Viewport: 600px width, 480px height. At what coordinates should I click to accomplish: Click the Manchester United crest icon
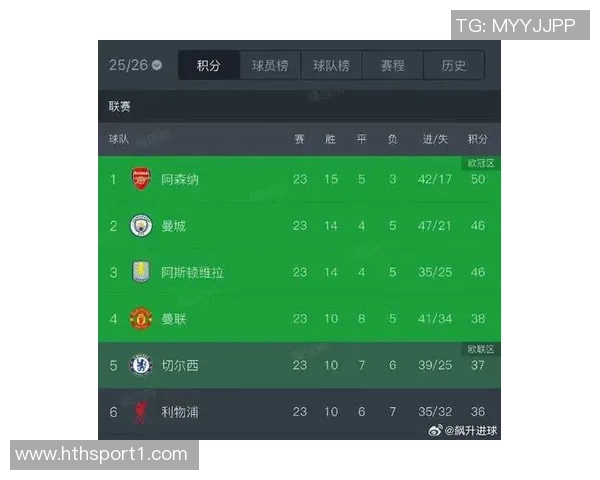click(x=141, y=319)
